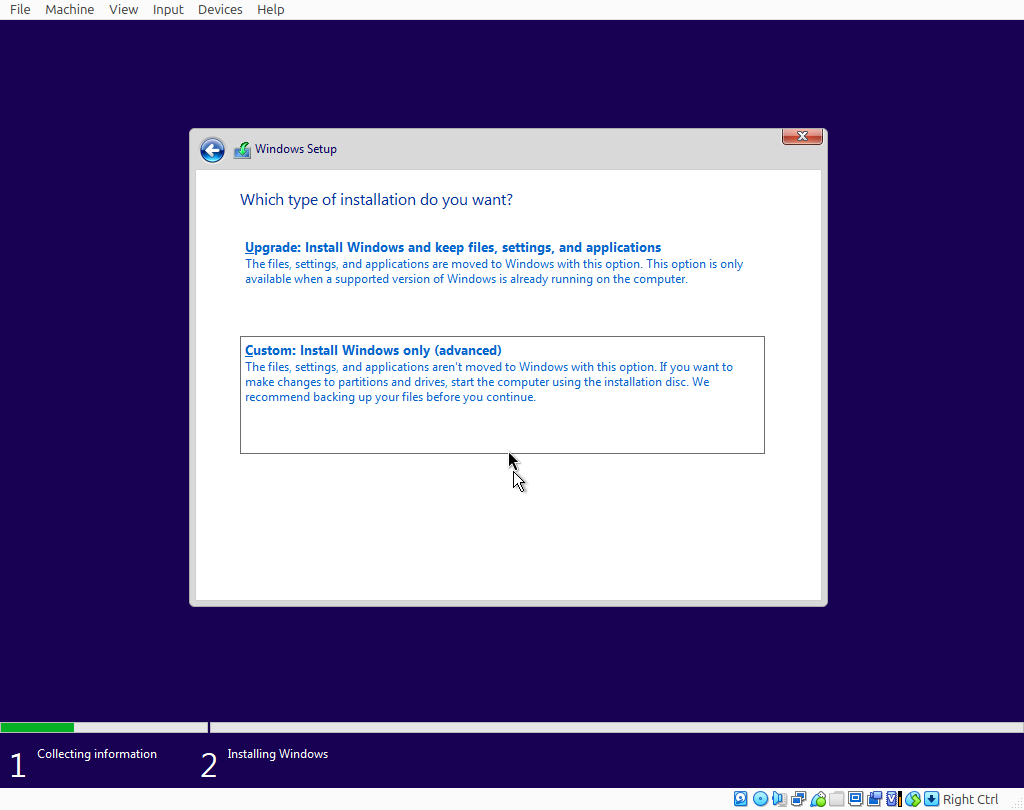Click the keyboard capture arrow icon
The image size is (1024, 810).
tap(932, 799)
